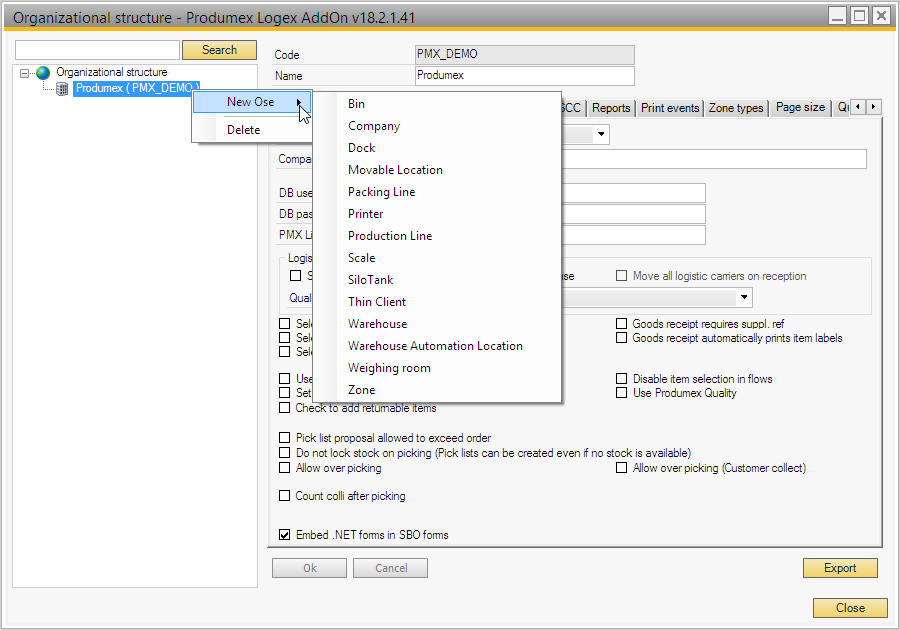The height and width of the screenshot is (630, 900).
Task: Enable Count colli after picking
Action: tap(285, 496)
